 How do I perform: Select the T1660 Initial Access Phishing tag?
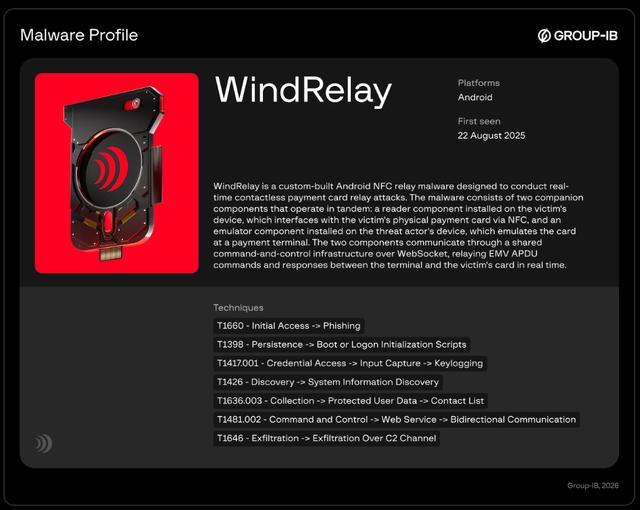click(x=289, y=326)
